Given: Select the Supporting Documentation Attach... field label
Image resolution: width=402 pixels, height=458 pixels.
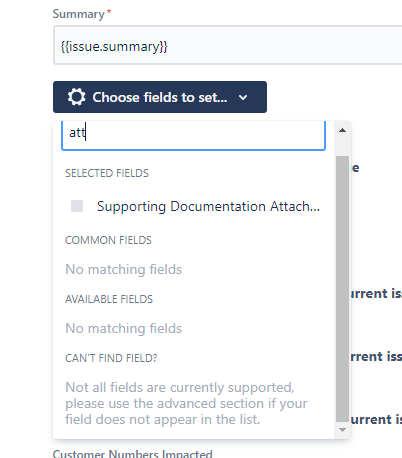Looking at the screenshot, I should [208, 206].
